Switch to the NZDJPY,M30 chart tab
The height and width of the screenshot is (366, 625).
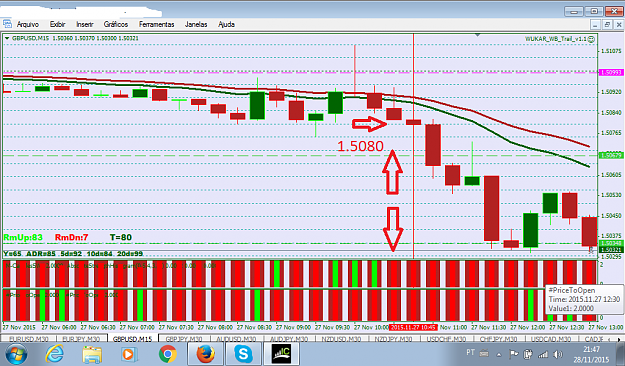pos(393,339)
